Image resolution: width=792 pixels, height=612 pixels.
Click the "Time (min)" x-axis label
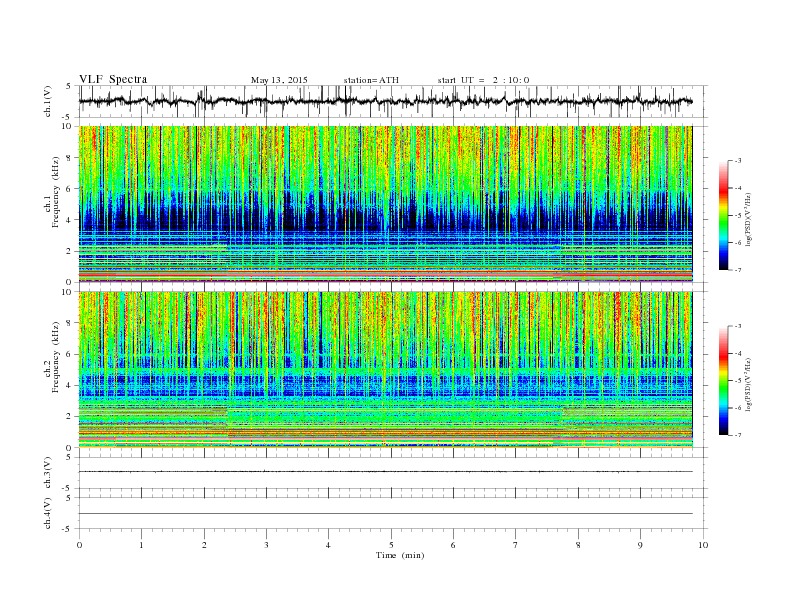coord(400,555)
